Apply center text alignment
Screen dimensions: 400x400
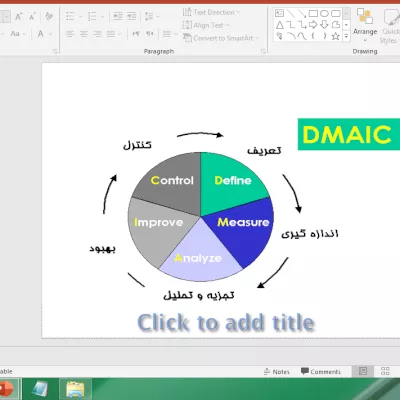[x=83, y=34]
